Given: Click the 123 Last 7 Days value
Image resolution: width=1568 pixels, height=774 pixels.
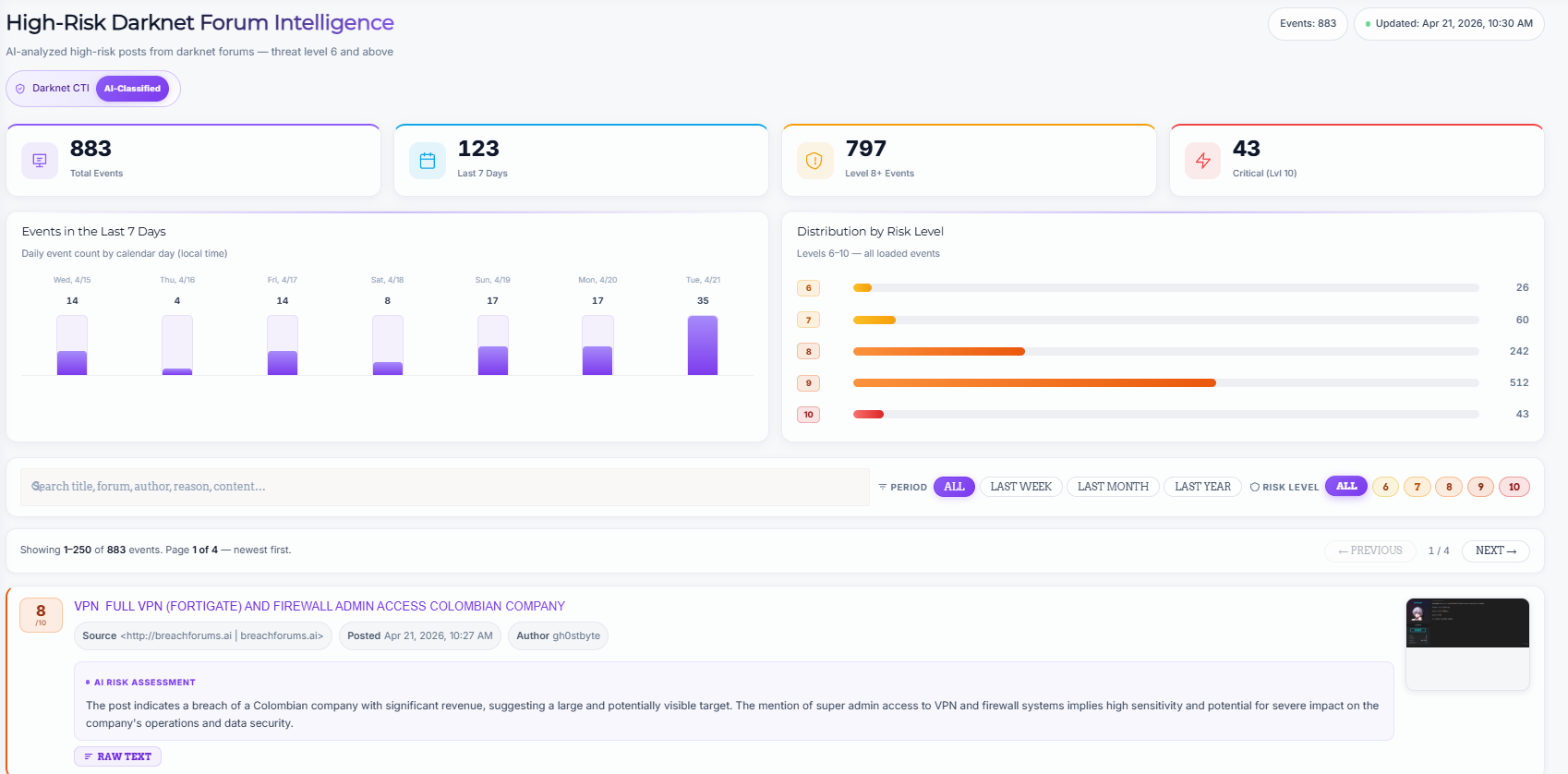Looking at the screenshot, I should 478,149.
